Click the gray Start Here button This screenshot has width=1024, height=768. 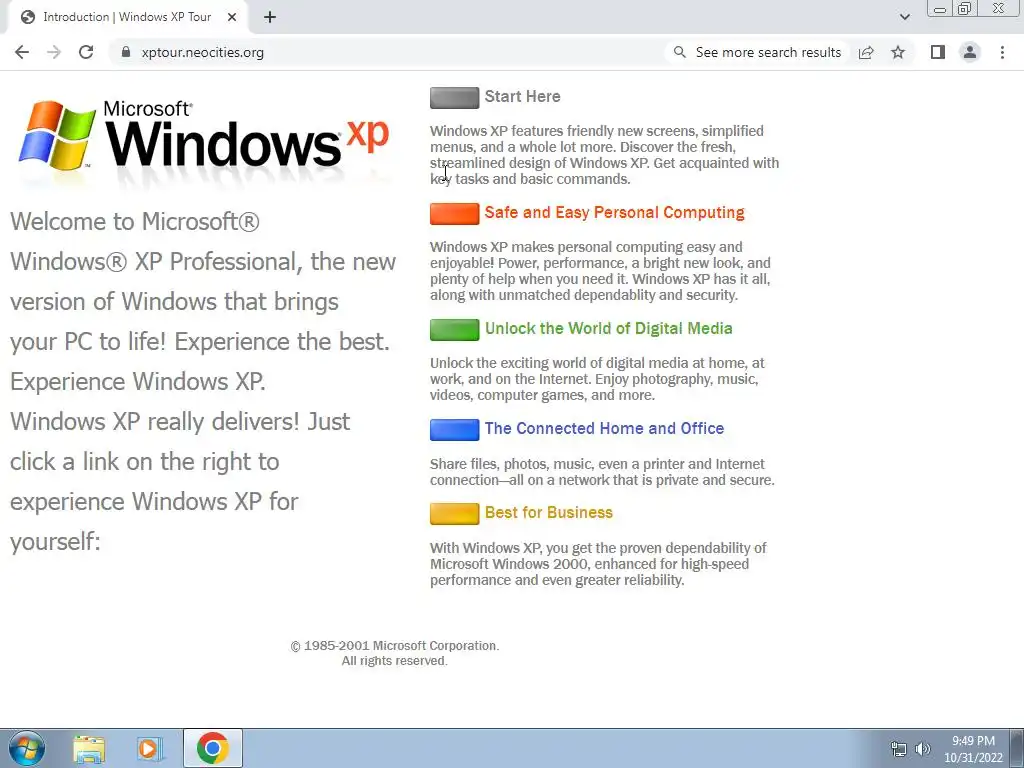coord(455,98)
